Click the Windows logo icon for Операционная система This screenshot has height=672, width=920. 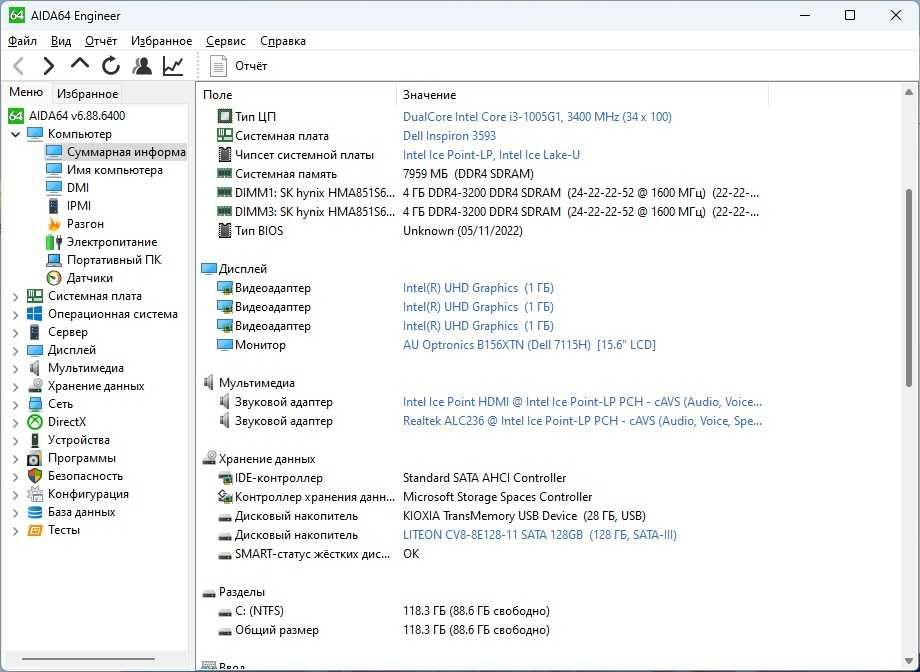35,314
